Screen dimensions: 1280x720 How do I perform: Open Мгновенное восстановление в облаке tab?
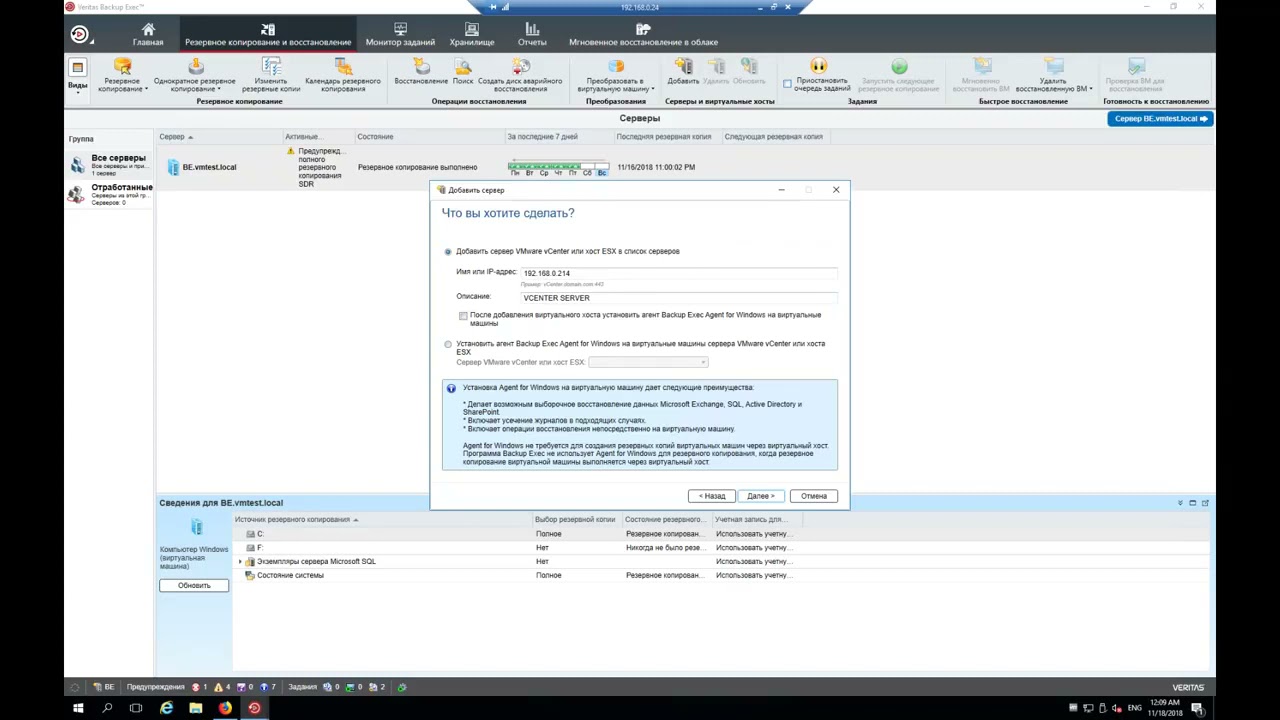(643, 35)
